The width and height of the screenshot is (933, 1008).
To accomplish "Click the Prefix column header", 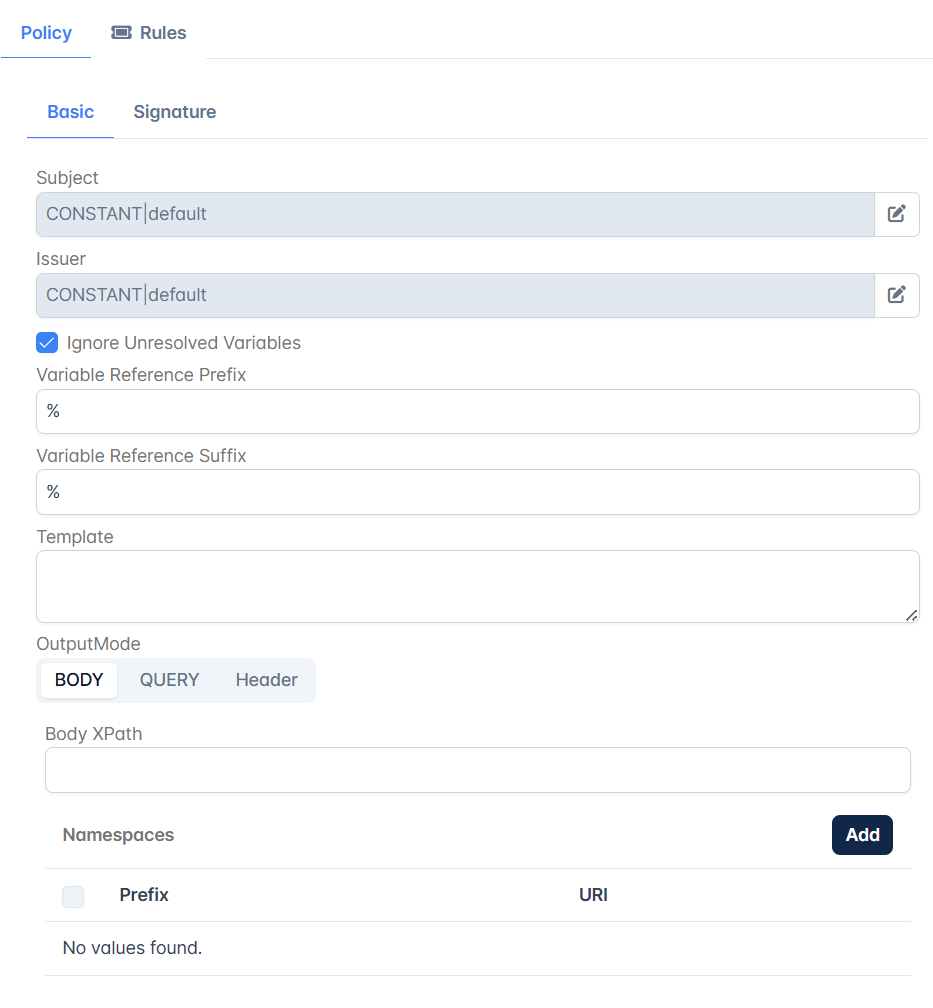I will click(144, 895).
